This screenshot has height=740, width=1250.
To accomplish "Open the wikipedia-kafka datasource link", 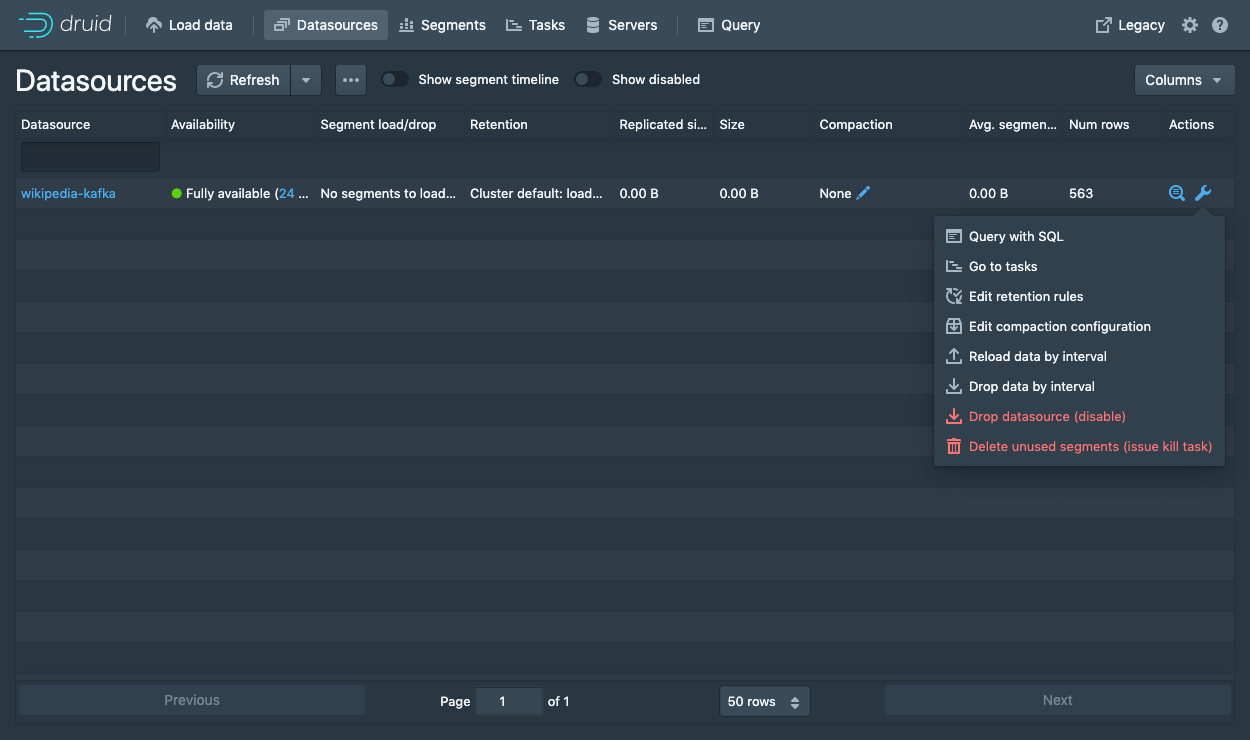I will point(68,193).
